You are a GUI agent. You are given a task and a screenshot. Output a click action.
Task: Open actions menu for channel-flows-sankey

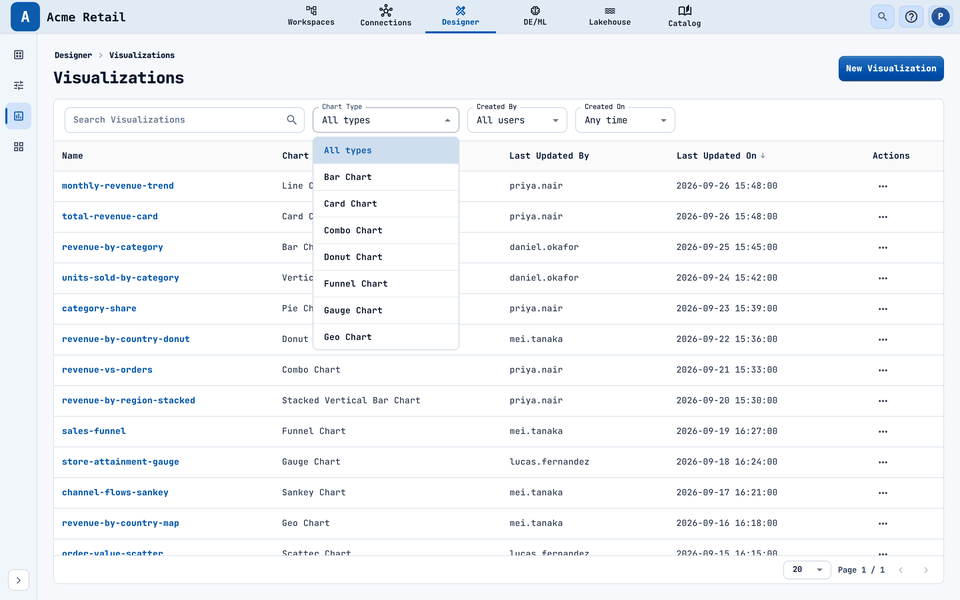tap(882, 492)
